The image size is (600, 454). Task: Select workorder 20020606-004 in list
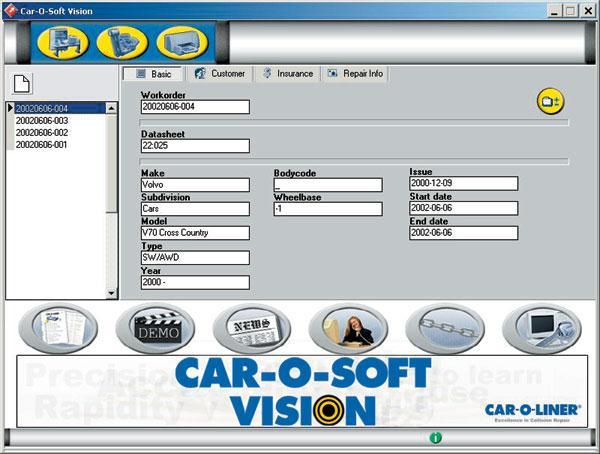coord(59,108)
